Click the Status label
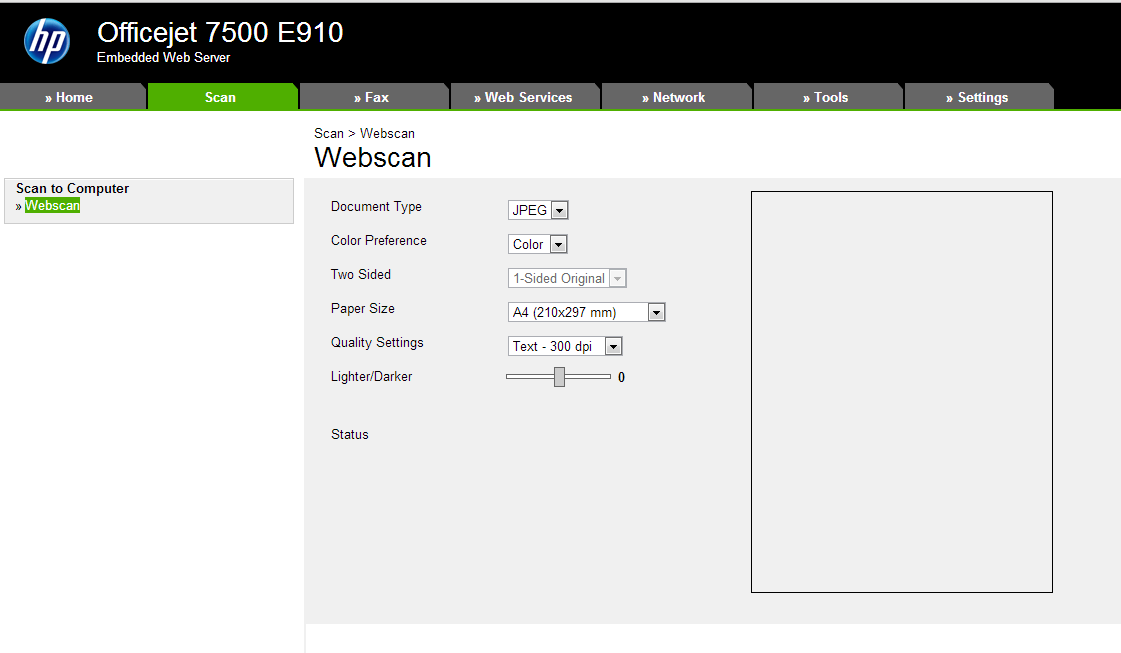 pyautogui.click(x=350, y=435)
